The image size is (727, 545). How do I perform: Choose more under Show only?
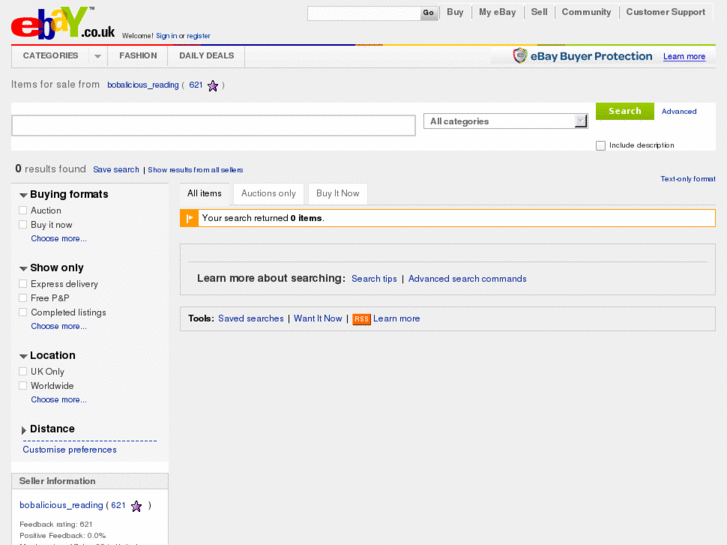(x=58, y=326)
